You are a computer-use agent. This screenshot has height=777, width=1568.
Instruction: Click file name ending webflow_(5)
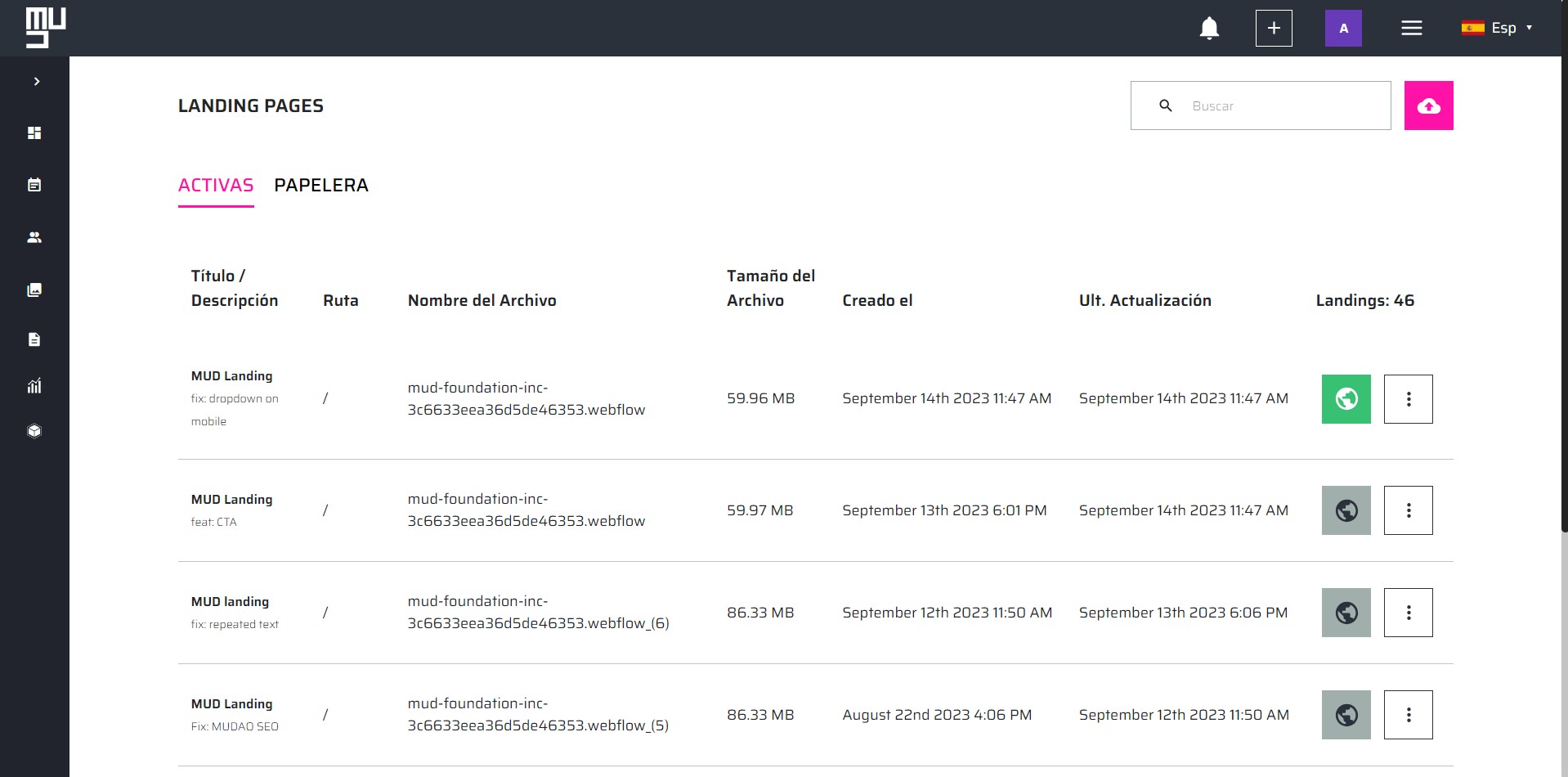click(539, 715)
